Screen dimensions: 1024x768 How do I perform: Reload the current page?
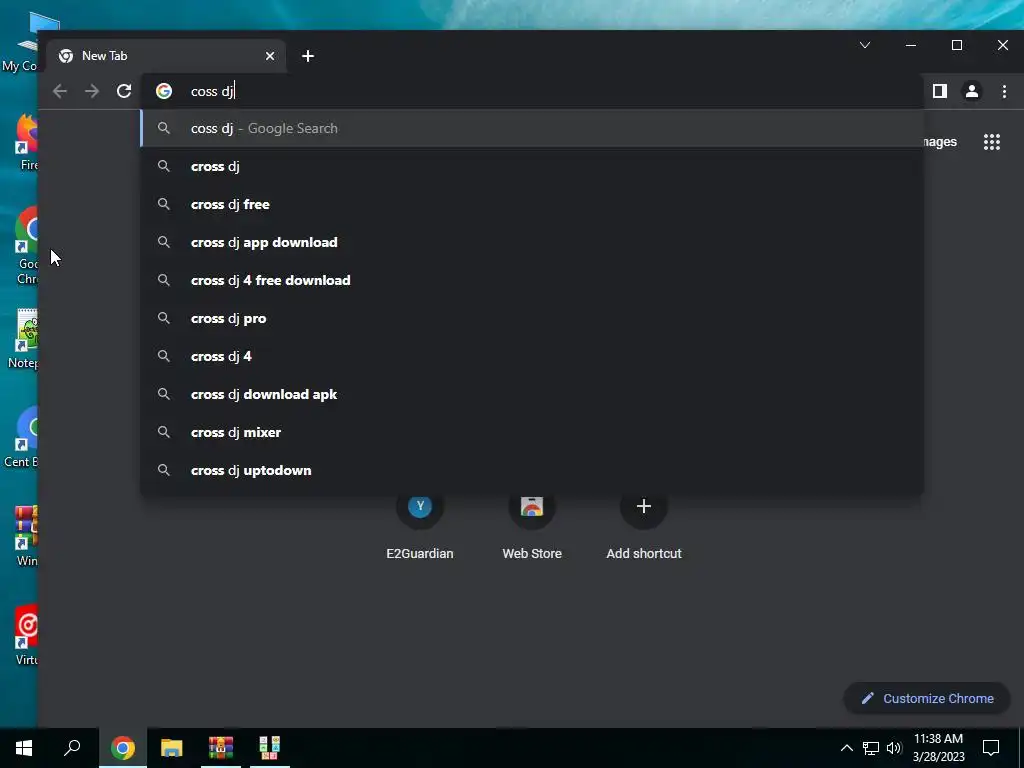click(x=124, y=91)
